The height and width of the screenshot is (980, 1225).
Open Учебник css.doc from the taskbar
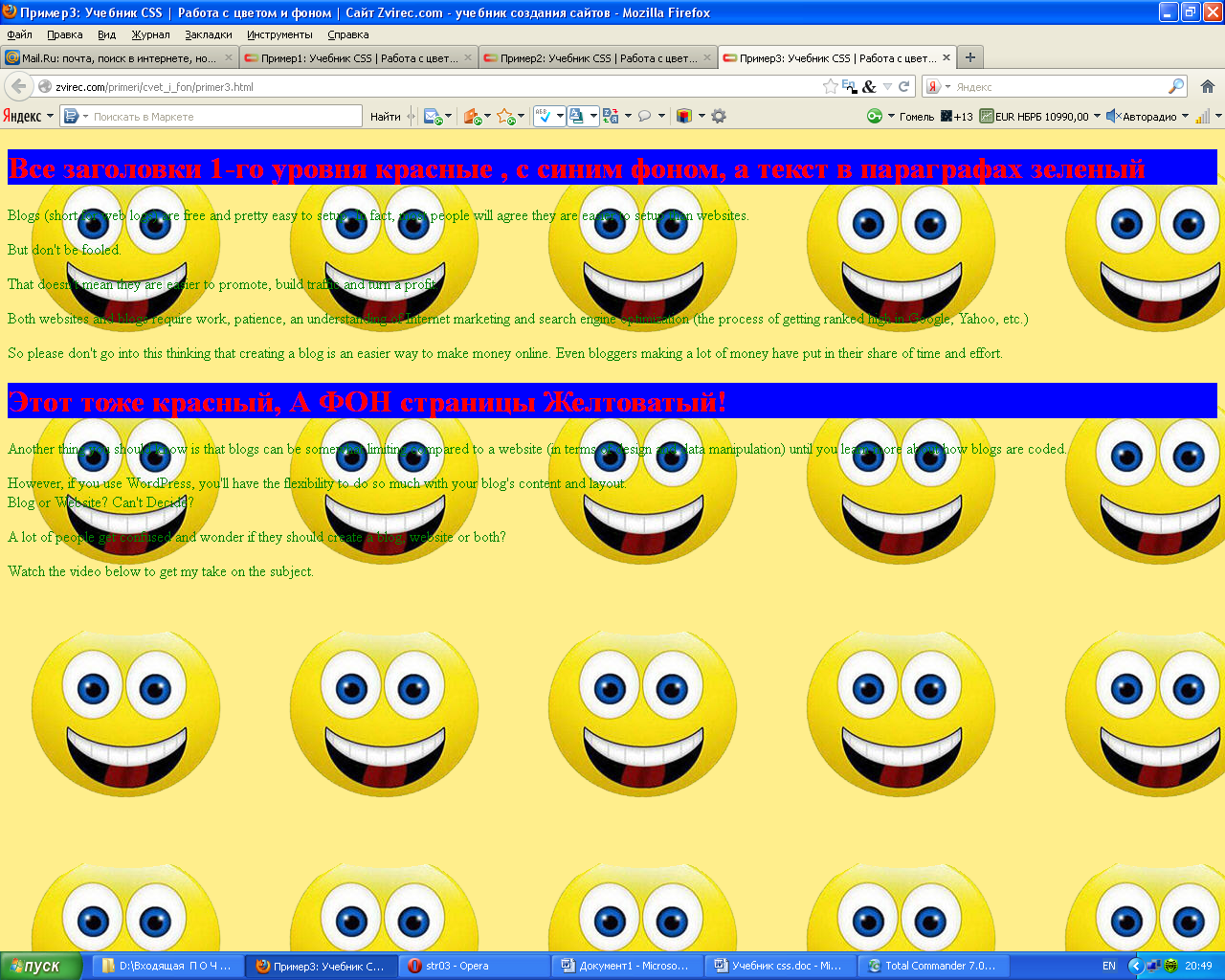[781, 966]
